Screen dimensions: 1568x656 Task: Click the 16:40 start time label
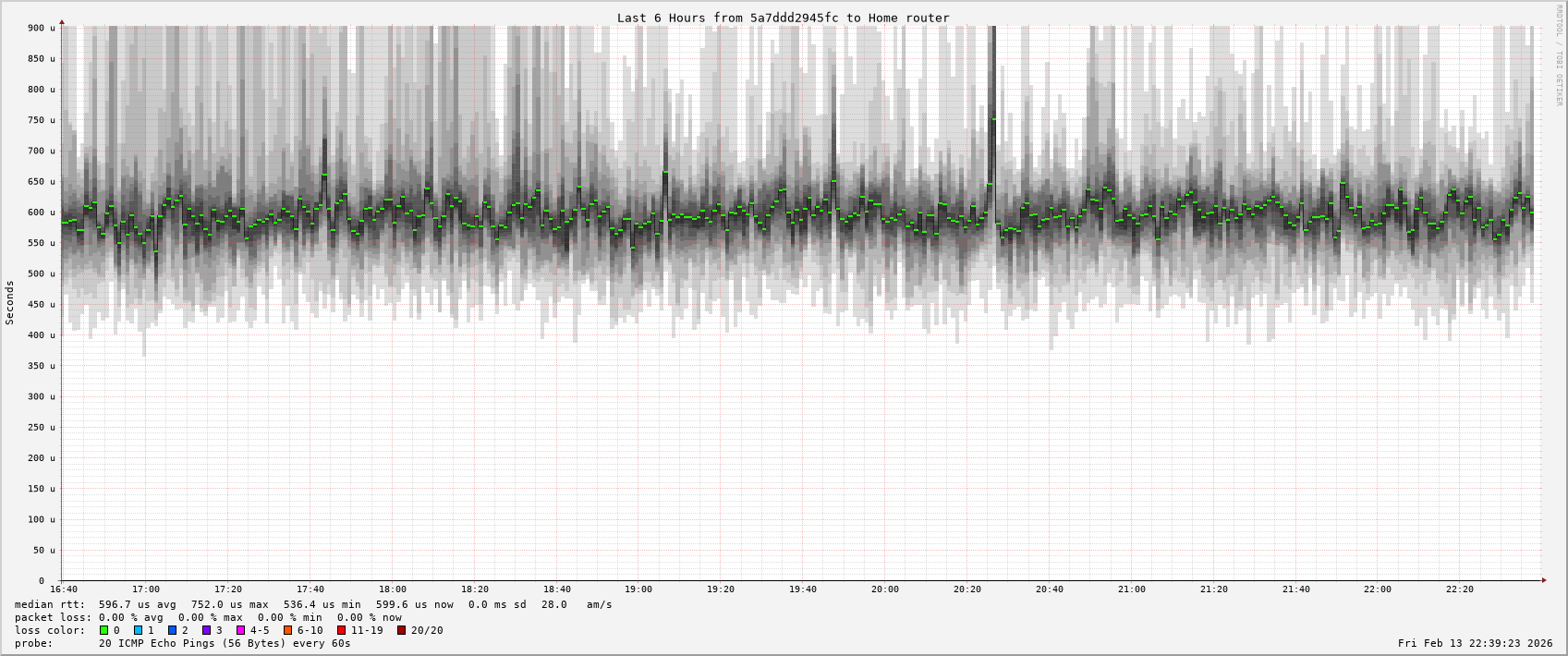click(x=64, y=589)
